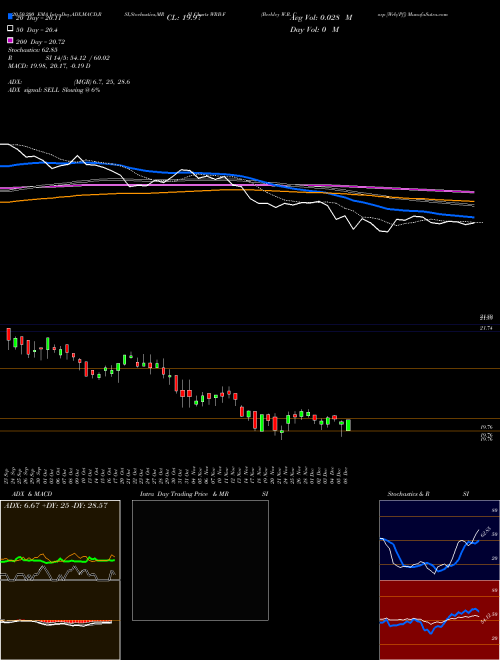500x660 pixels.
Task: Click the 21.74 price axis label
Action: tap(486, 328)
